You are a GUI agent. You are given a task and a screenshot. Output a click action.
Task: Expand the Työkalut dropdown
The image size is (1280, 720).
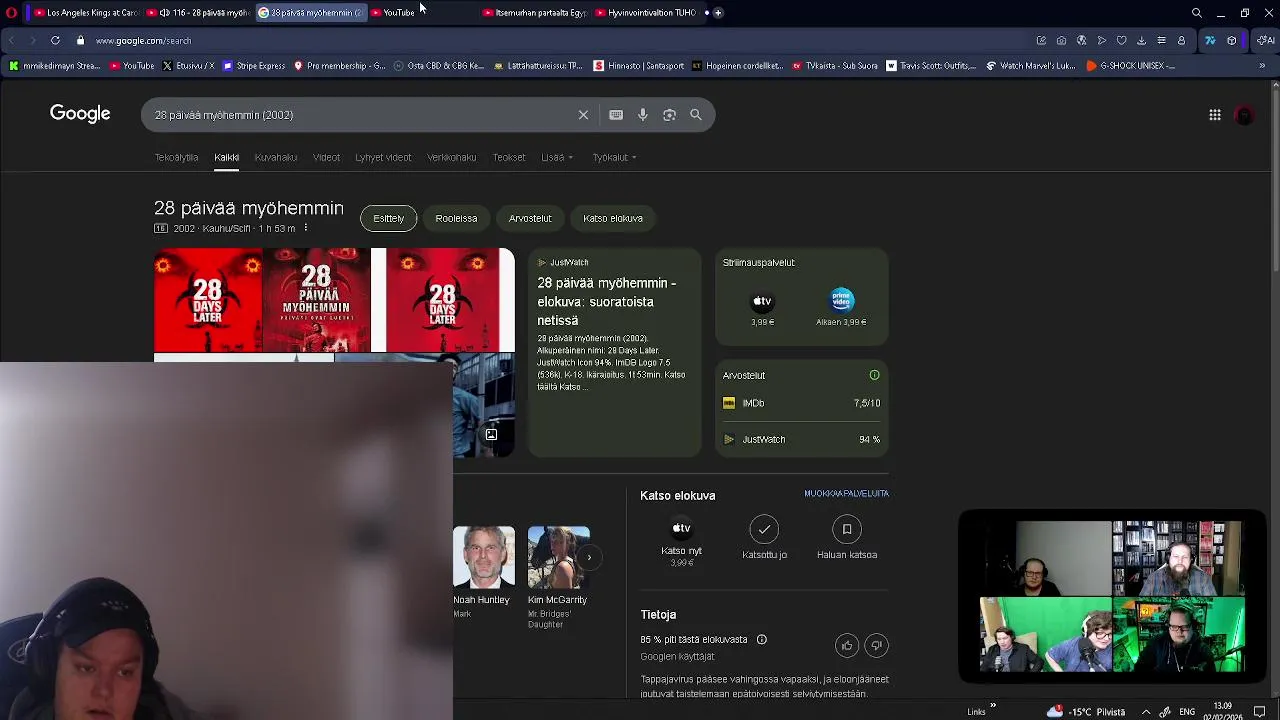pos(614,157)
